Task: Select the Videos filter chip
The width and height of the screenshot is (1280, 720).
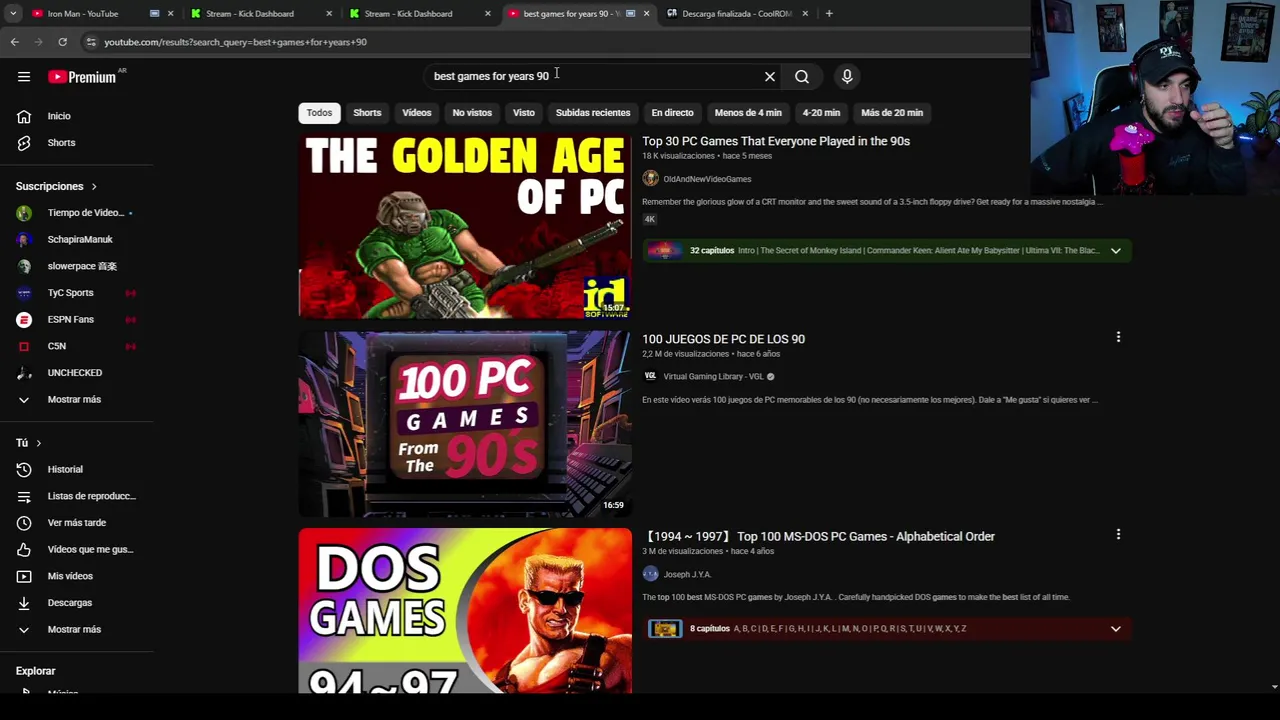Action: (417, 113)
